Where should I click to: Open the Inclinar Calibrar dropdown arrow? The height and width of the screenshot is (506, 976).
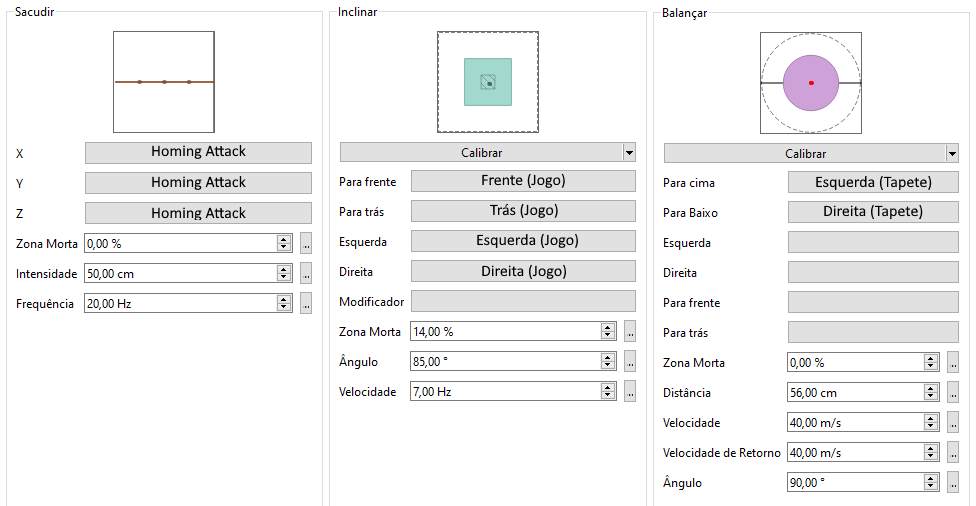[629, 153]
